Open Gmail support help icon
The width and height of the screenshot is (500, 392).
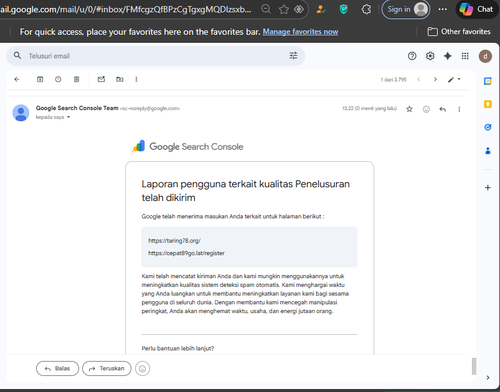[x=412, y=56]
